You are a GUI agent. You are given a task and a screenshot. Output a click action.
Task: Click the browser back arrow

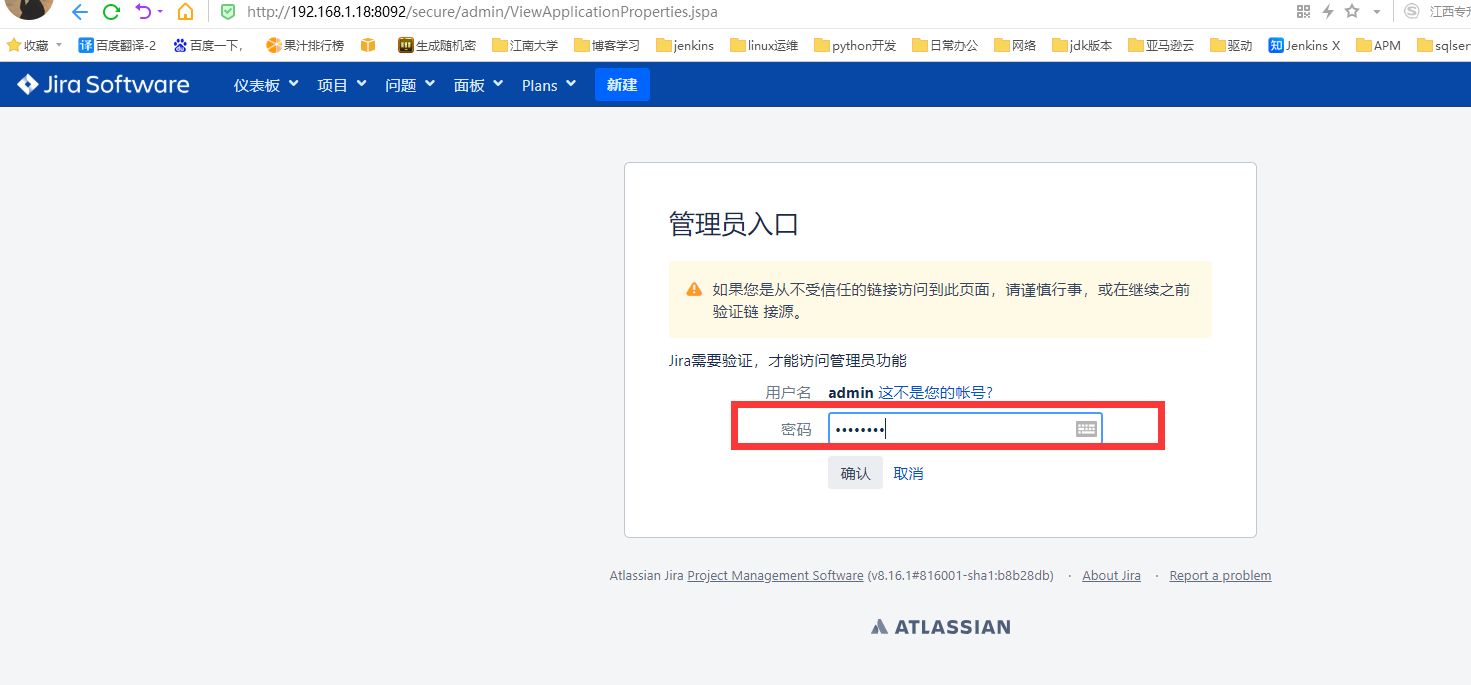tap(80, 12)
